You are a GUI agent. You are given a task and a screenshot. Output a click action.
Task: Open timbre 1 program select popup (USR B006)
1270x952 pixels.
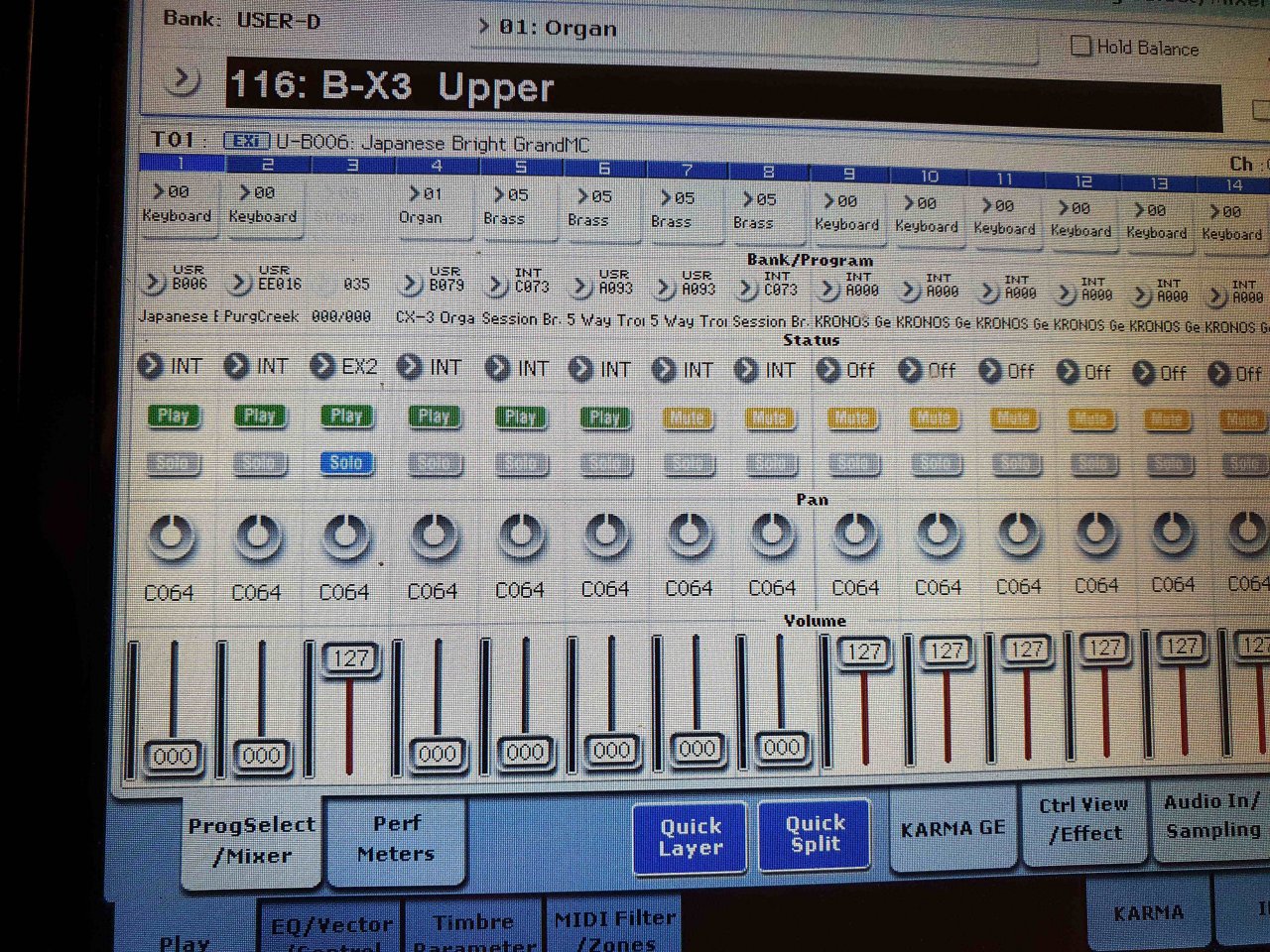coord(153,283)
